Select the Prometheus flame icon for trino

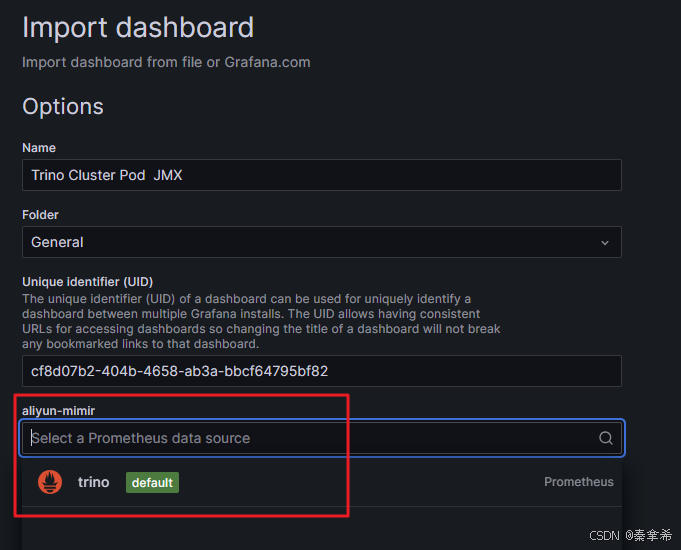tap(50, 482)
